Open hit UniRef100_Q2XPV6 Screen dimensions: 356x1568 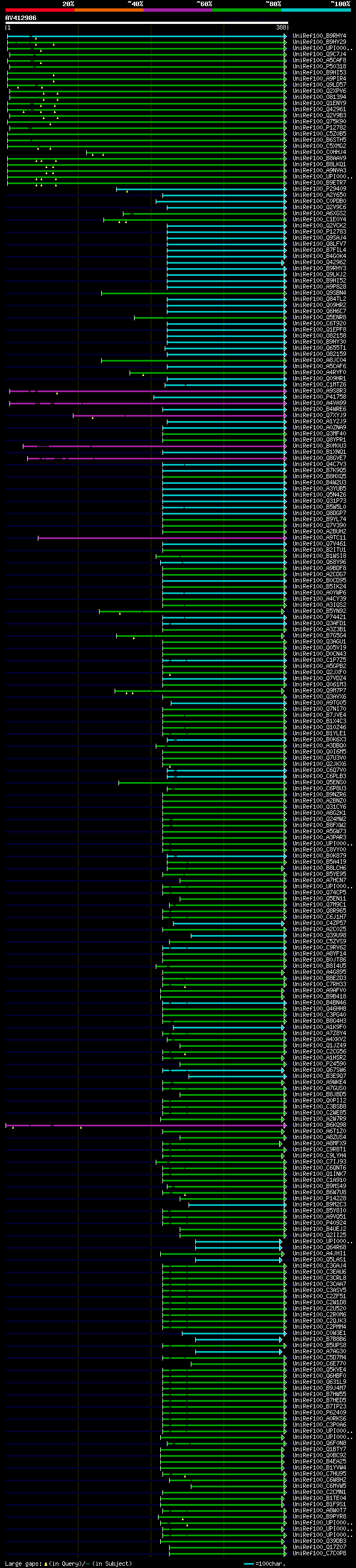pos(319,91)
